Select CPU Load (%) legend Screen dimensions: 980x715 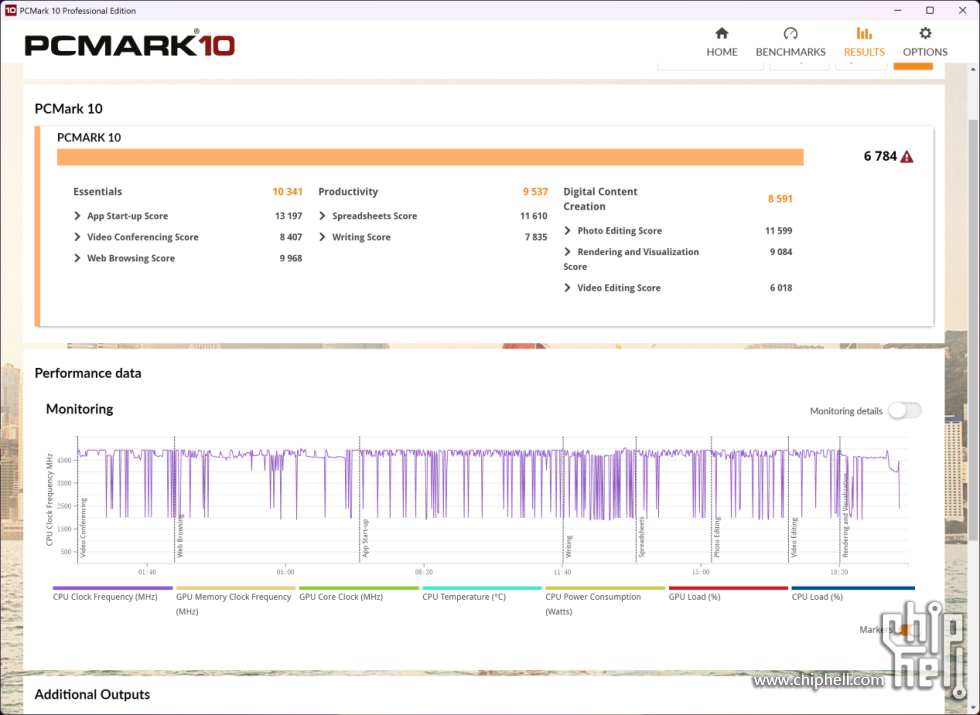click(852, 594)
